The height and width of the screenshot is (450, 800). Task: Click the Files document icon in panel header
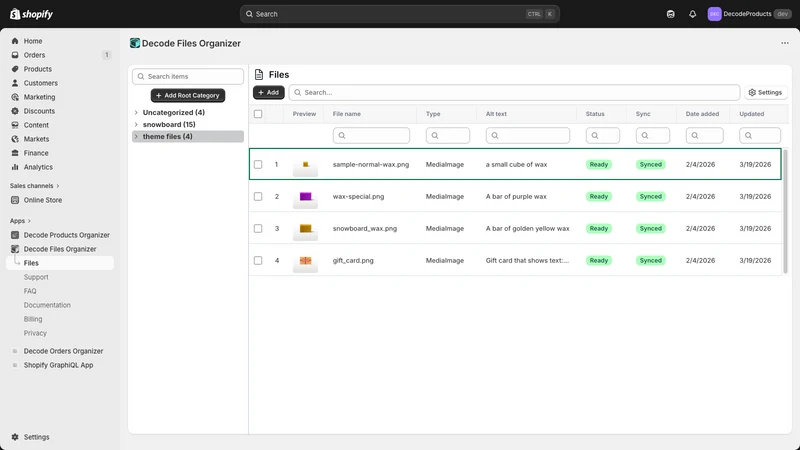(259, 74)
